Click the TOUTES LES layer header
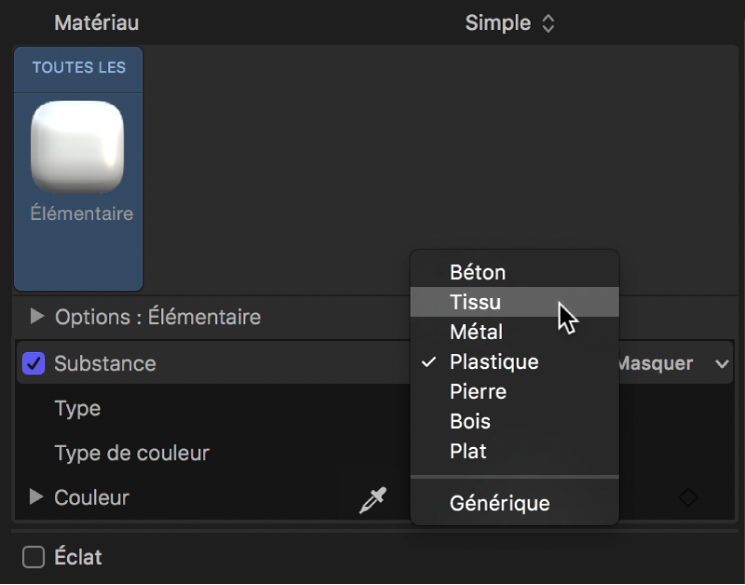The image size is (745, 585). click(78, 68)
